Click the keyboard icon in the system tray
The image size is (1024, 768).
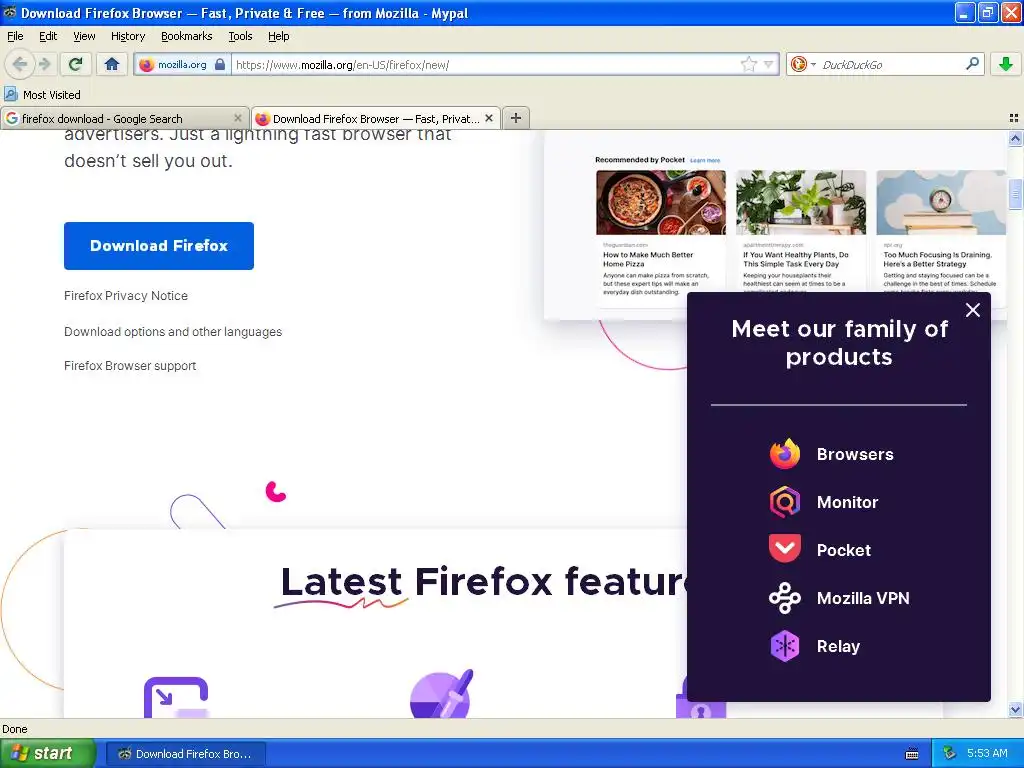click(x=912, y=754)
